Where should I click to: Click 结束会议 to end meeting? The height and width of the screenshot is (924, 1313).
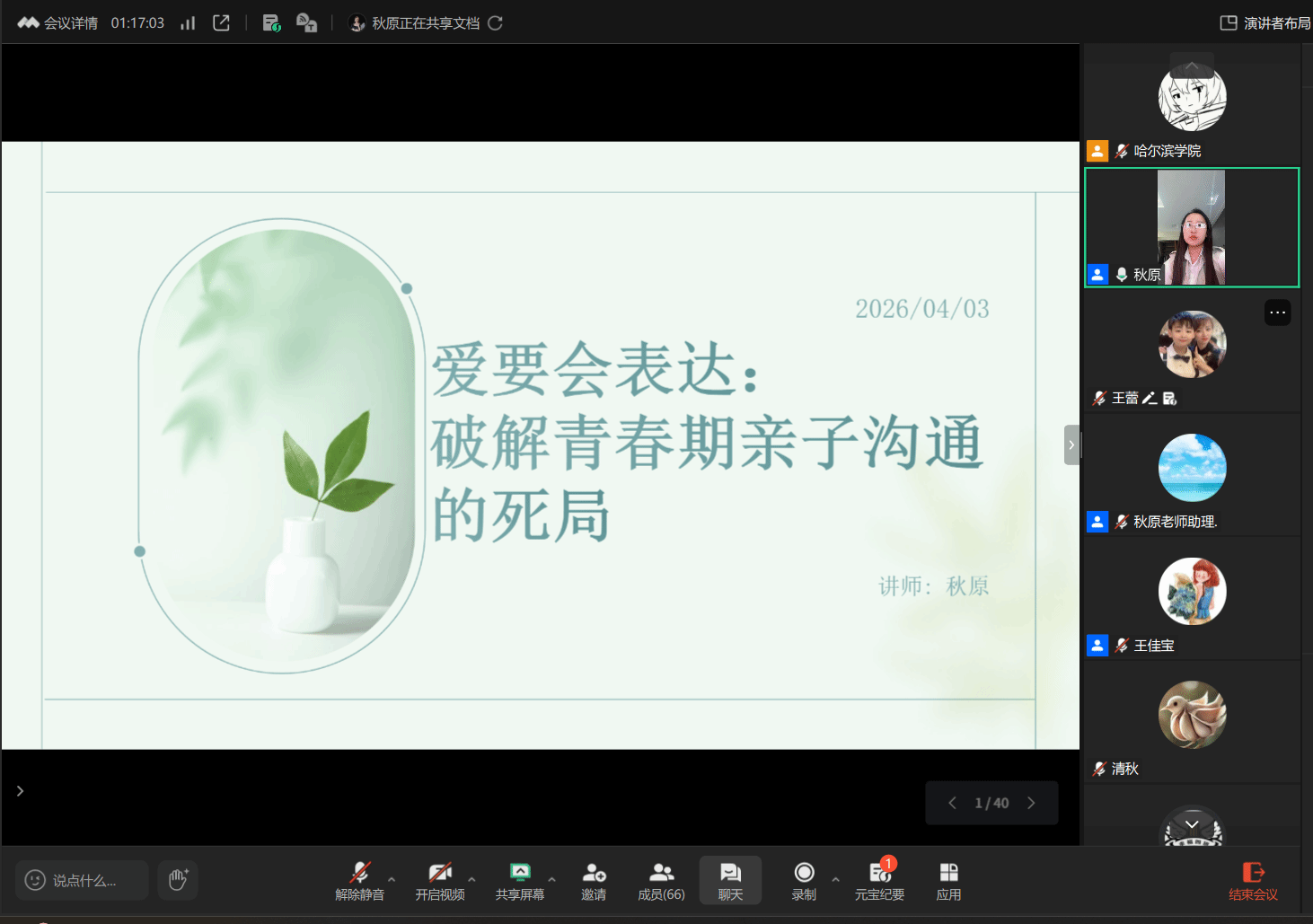1253,880
